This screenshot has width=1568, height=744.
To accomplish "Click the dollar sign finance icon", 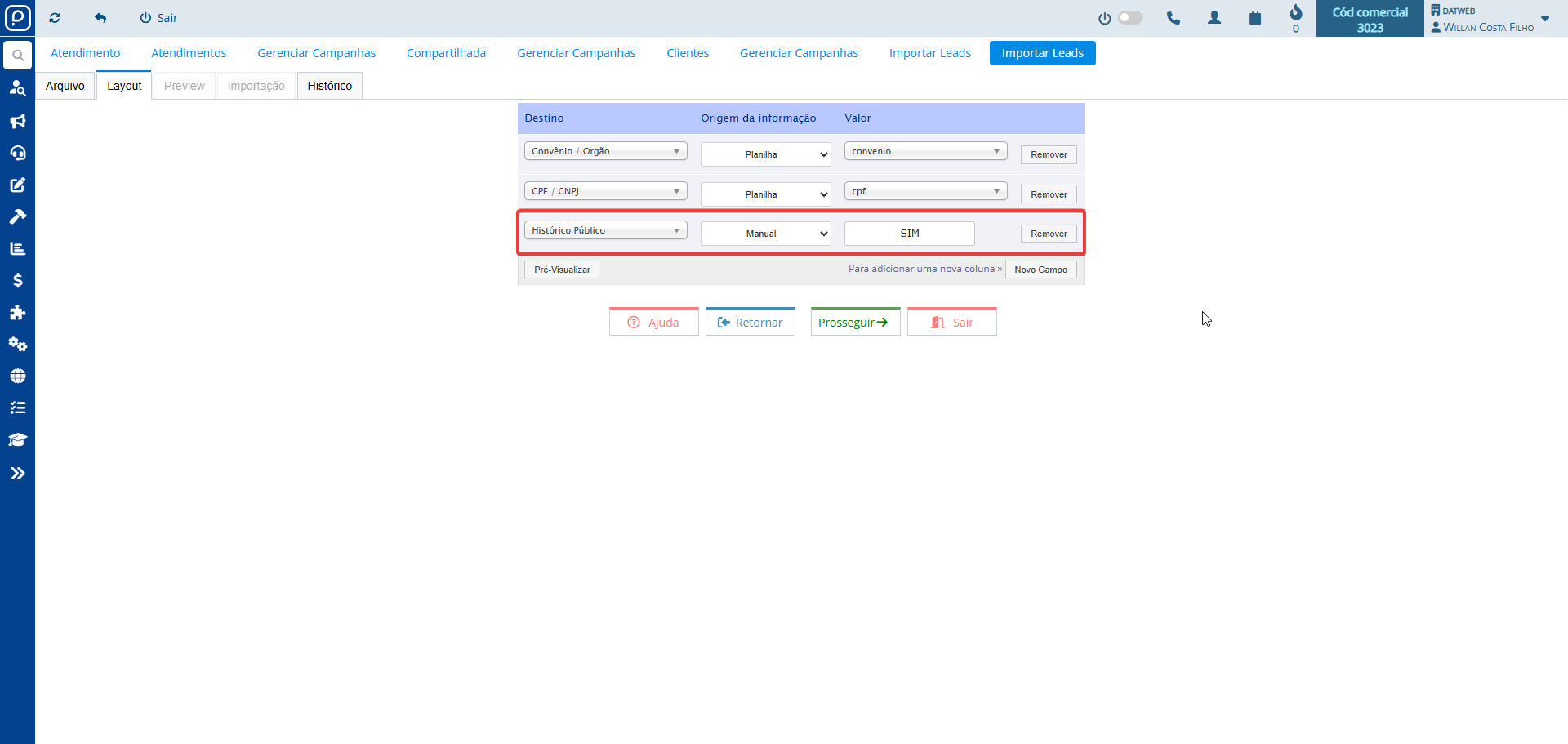I will (17, 280).
